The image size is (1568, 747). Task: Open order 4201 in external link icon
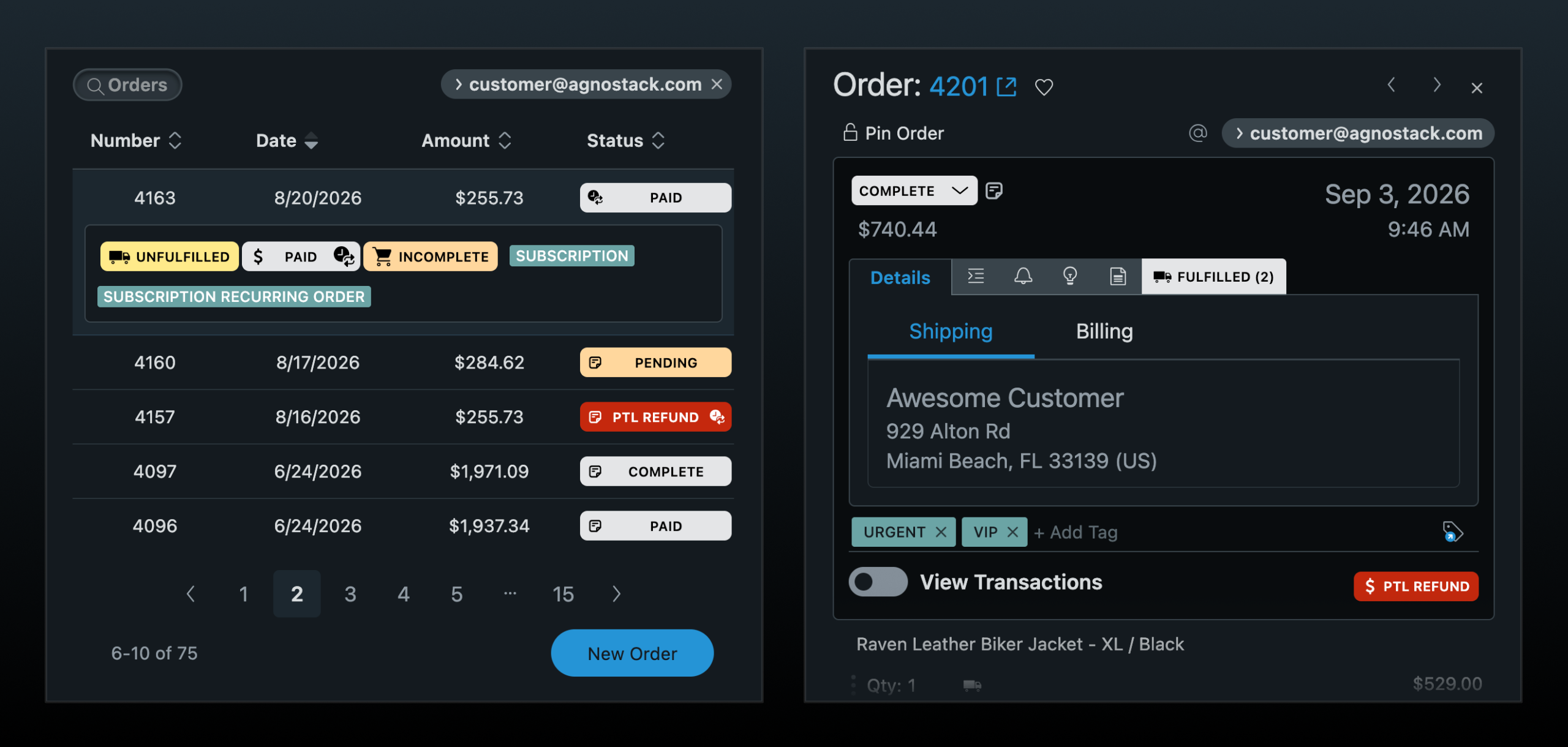(x=1006, y=86)
